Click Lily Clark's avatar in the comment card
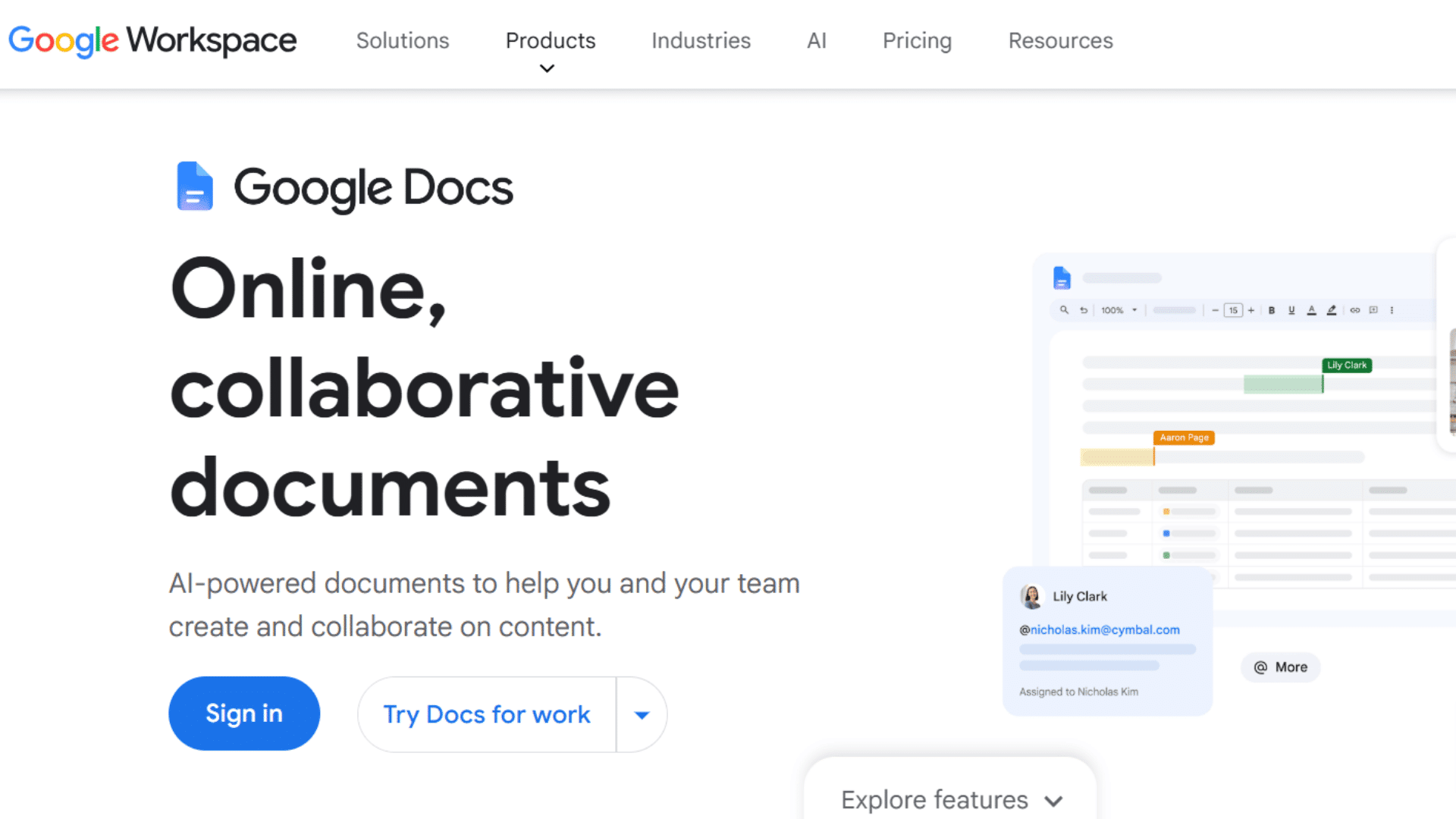The image size is (1456, 819). tap(1031, 597)
